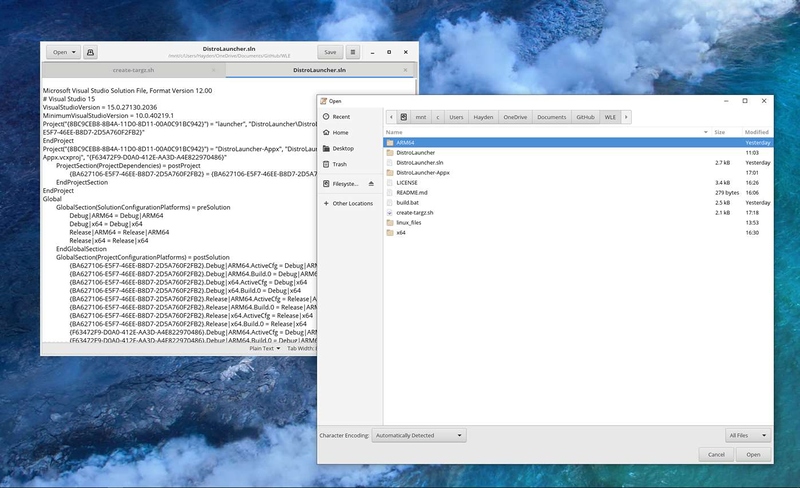Click Cancel in the Open dialog
This screenshot has width=800, height=488.
pyautogui.click(x=716, y=454)
